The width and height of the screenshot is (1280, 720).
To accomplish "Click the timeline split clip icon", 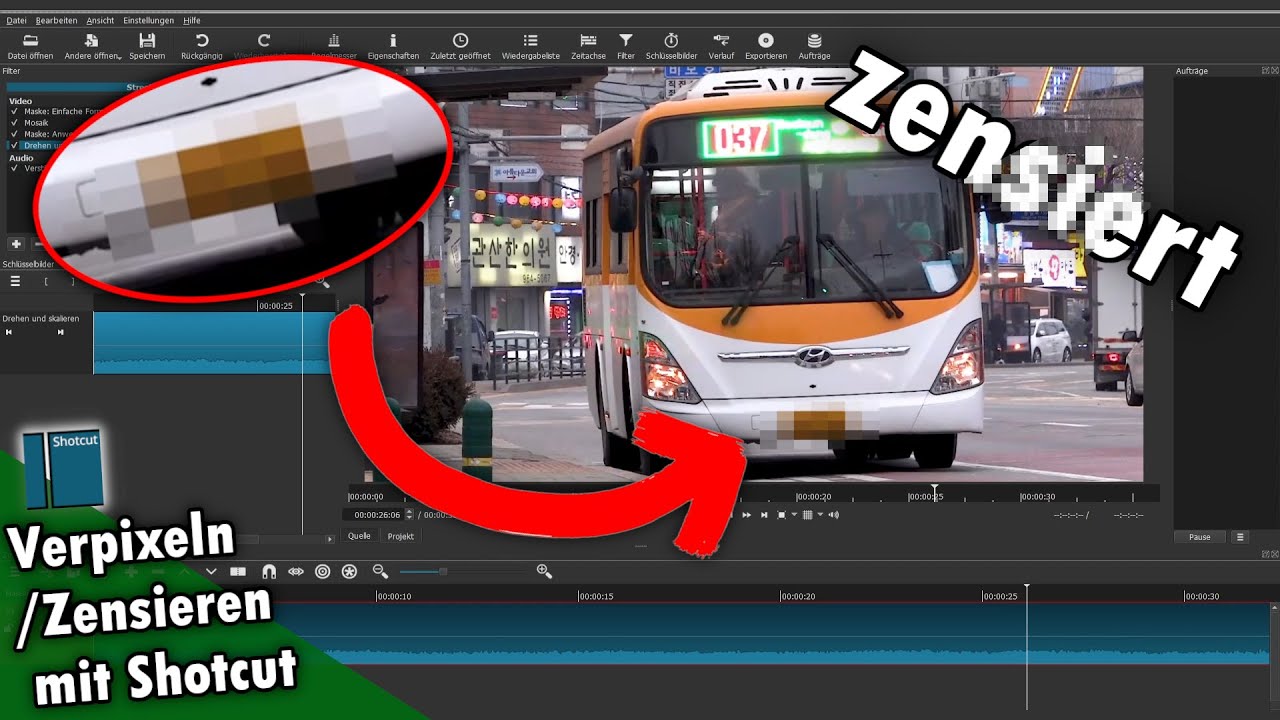I will coord(238,571).
